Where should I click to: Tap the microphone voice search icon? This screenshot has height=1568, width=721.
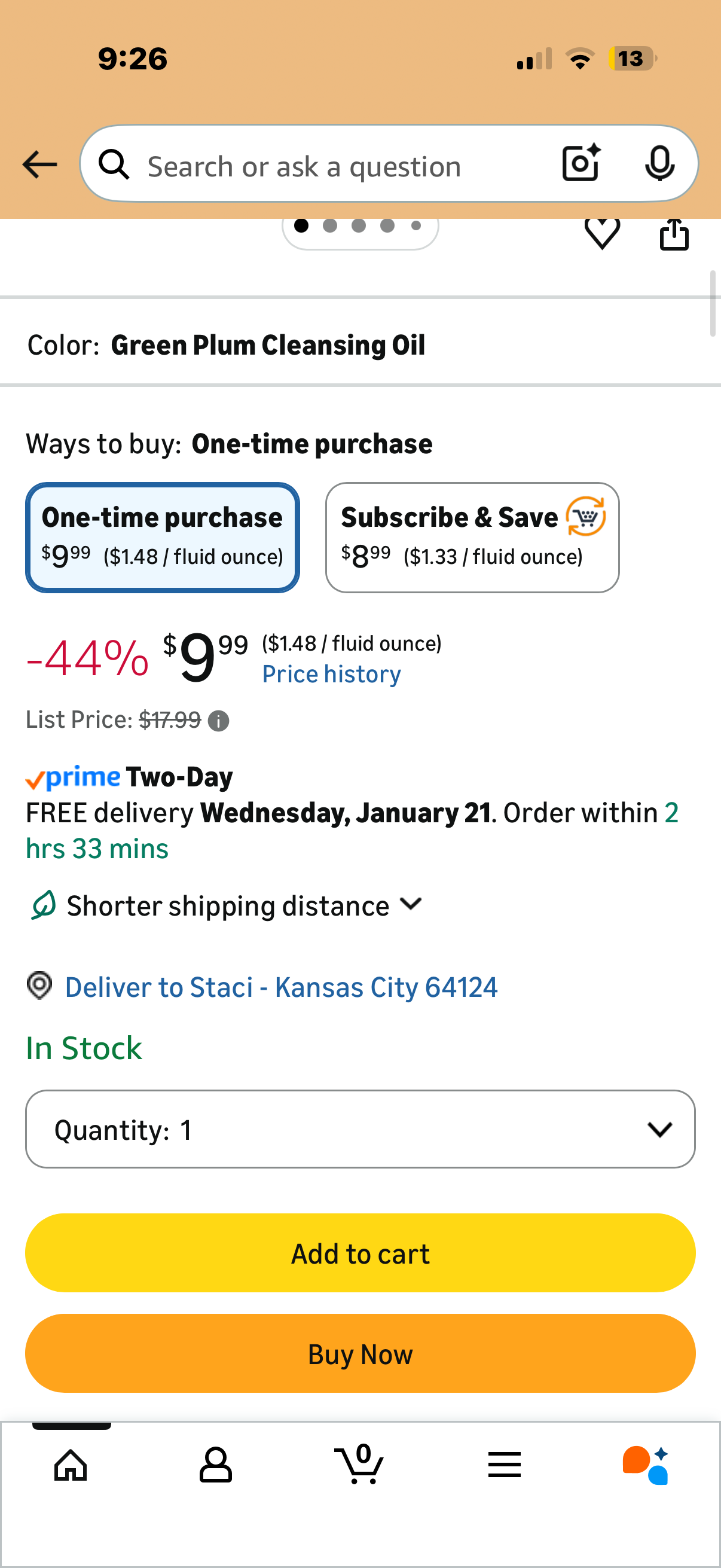click(659, 164)
